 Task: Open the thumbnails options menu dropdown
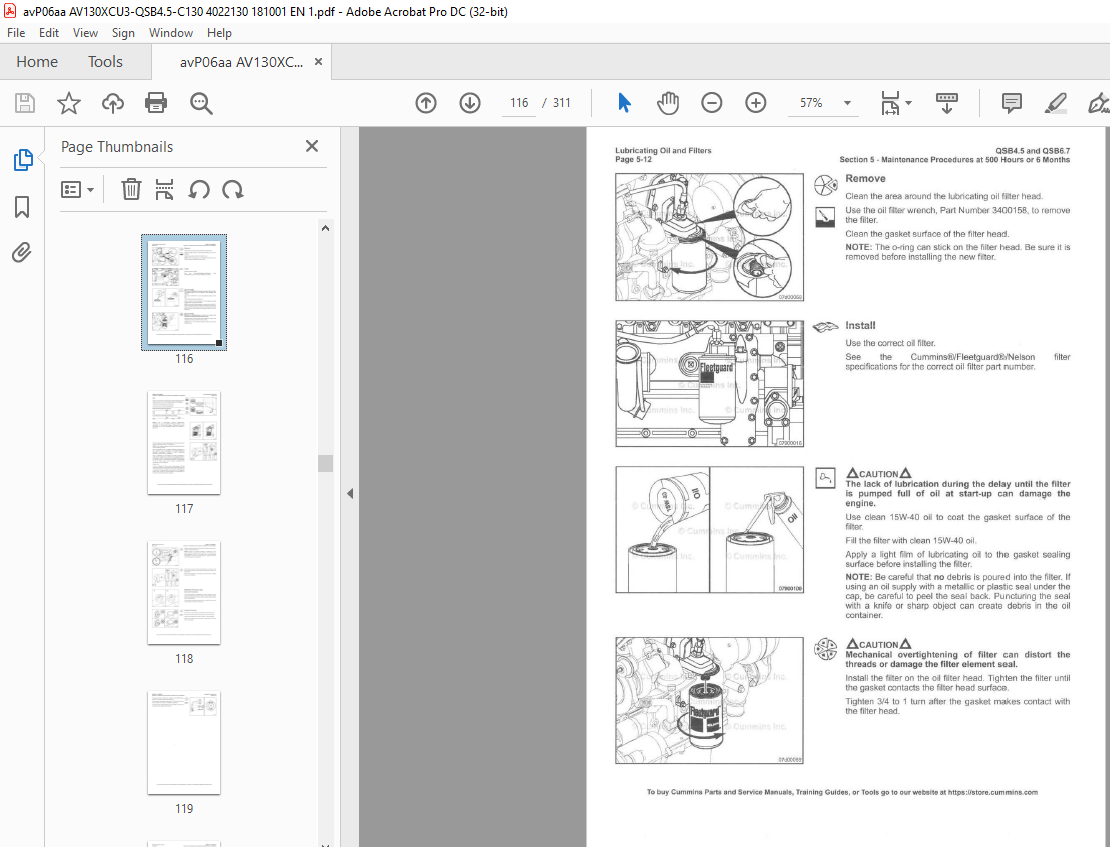[77, 190]
